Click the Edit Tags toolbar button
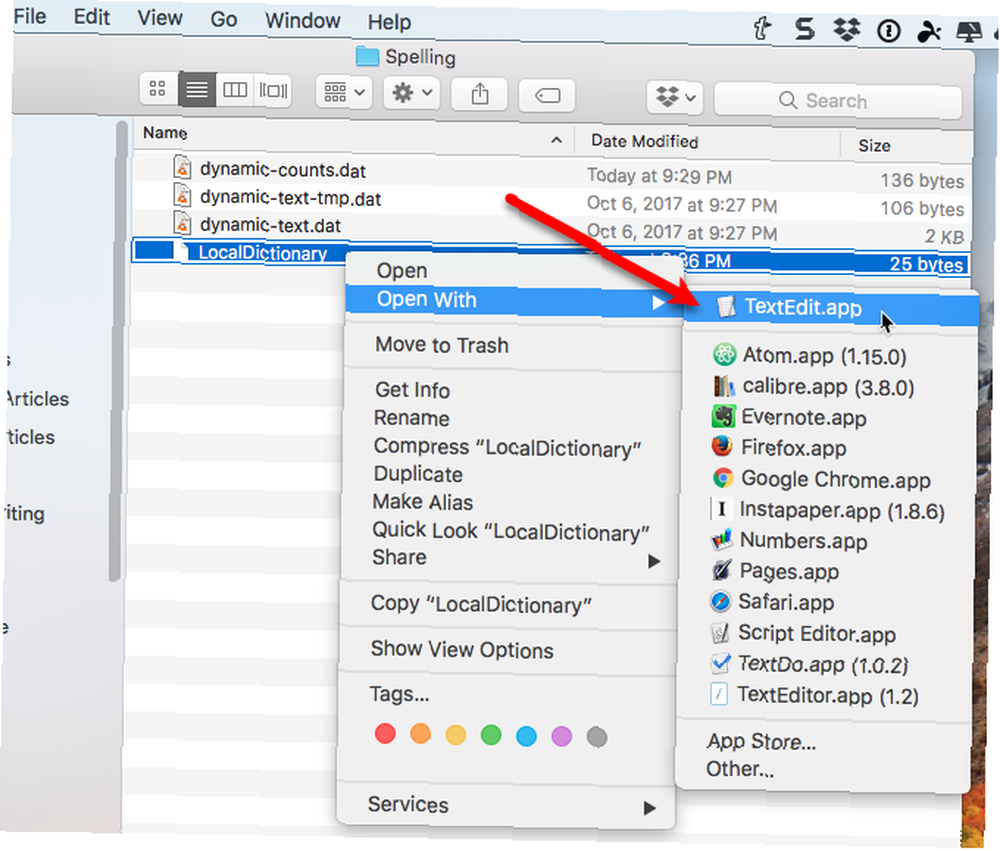This screenshot has width=1000, height=851. 547,96
